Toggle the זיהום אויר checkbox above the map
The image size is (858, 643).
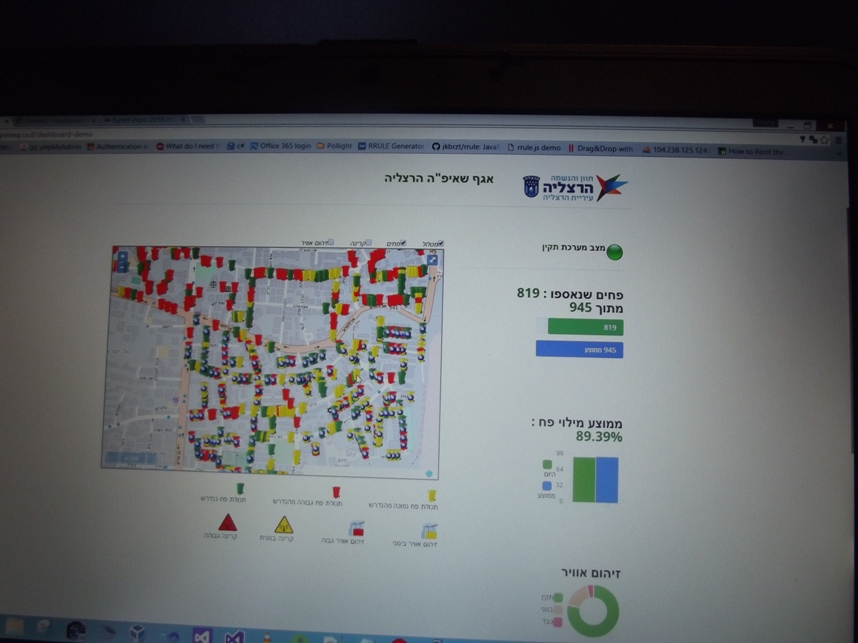click(330, 242)
